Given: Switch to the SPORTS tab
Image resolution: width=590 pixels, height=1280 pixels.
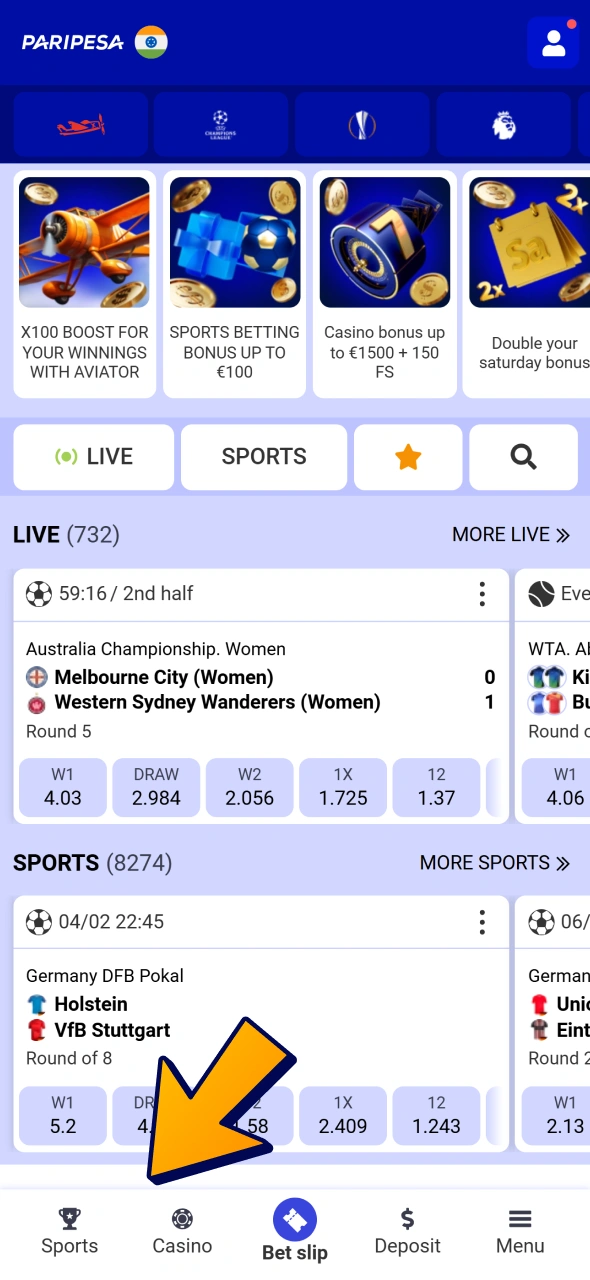Looking at the screenshot, I should pos(263,456).
